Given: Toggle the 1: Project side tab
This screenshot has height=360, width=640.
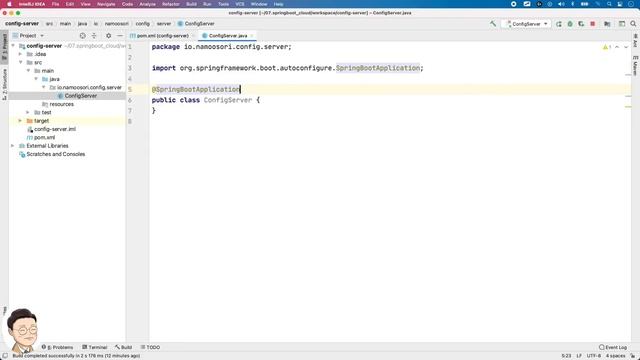Looking at the screenshot, I should coord(4,47).
